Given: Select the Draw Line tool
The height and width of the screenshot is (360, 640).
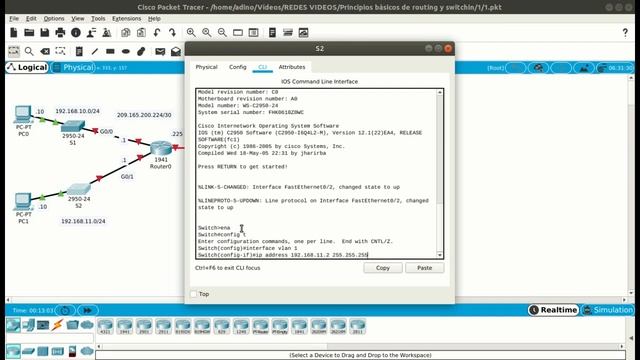Looking at the screenshot, I should 95,51.
